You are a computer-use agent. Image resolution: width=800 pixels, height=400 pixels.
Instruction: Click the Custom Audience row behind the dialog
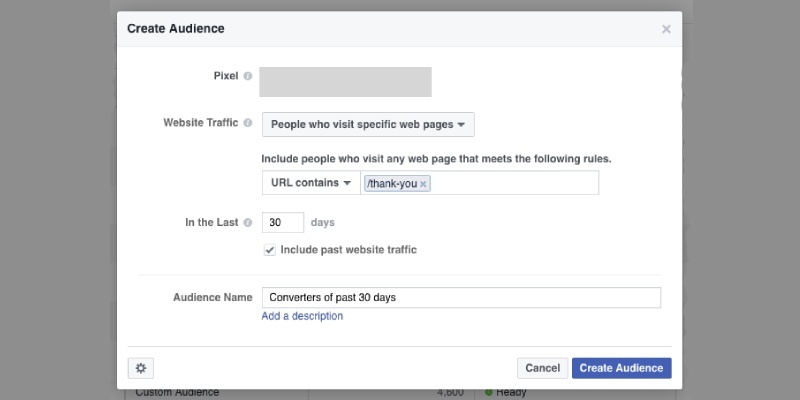pos(178,393)
